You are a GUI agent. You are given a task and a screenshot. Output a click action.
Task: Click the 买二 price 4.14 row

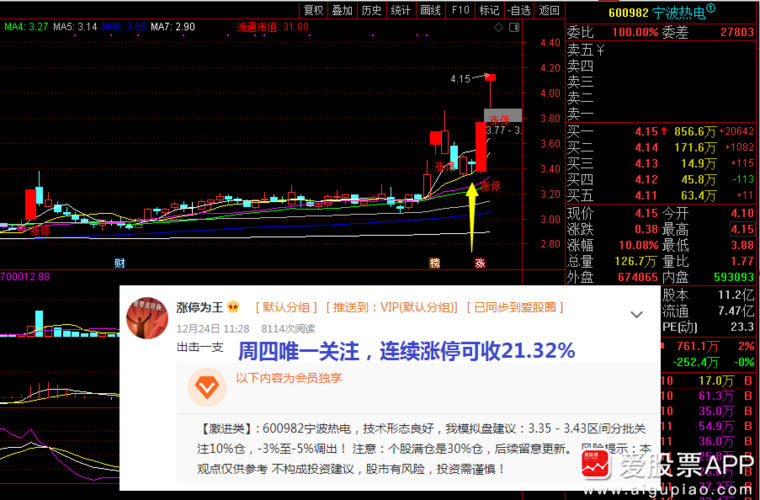661,147
